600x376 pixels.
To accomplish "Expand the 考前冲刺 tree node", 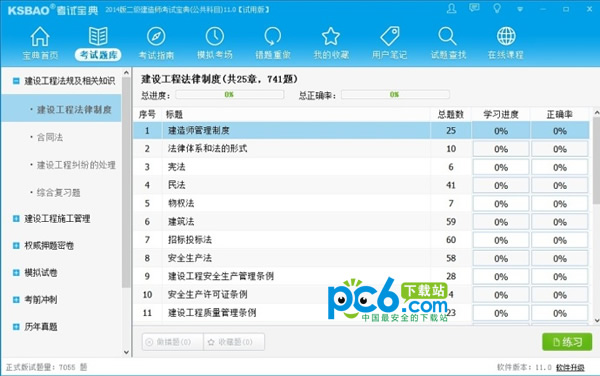I will pyautogui.click(x=16, y=299).
